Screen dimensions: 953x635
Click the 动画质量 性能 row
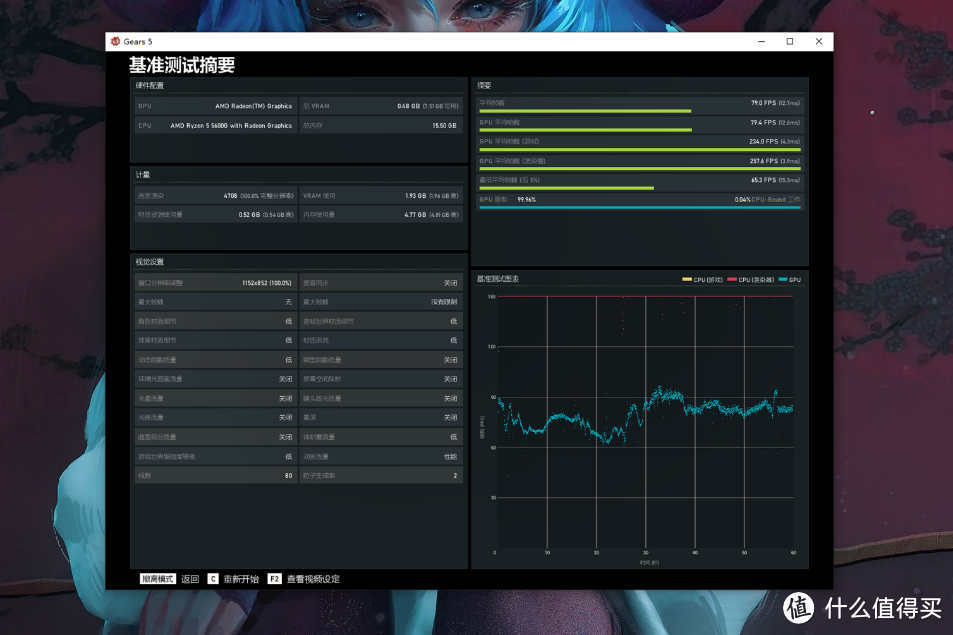pyautogui.click(x=381, y=456)
